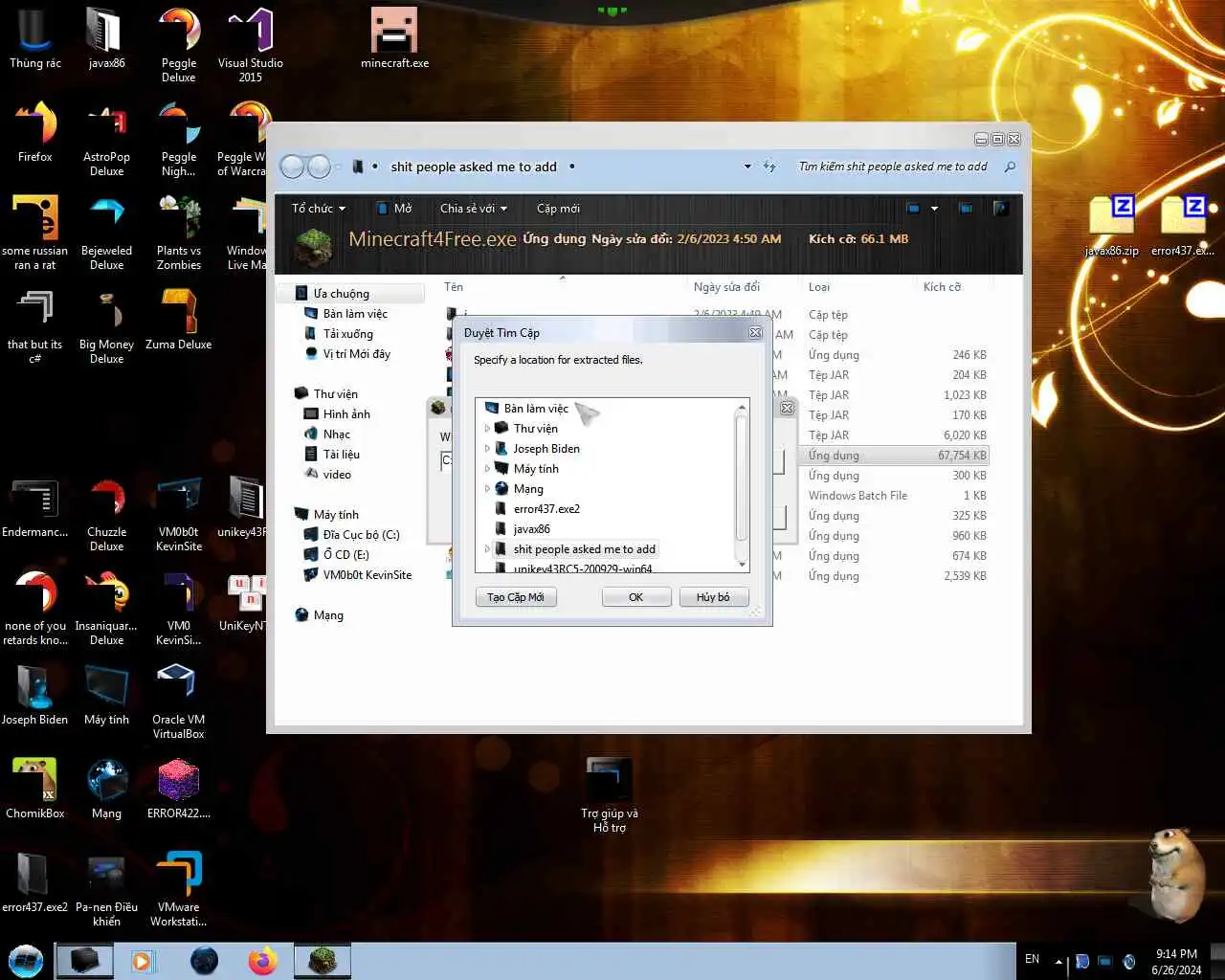Launch Insaniquarium Deluxe desktop icon
Image resolution: width=1225 pixels, height=980 pixels.
(106, 608)
